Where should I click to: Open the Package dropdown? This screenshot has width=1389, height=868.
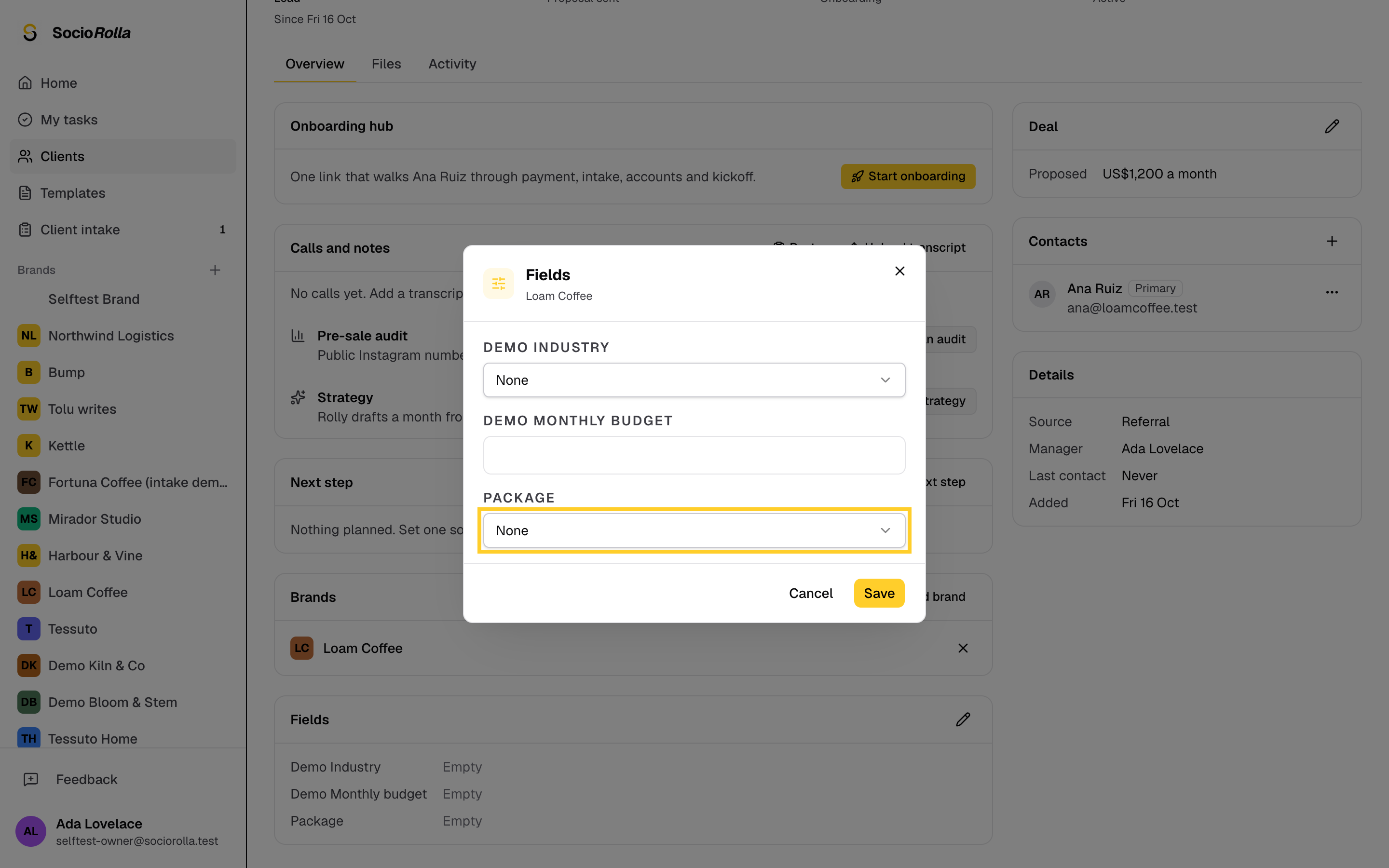click(x=694, y=530)
